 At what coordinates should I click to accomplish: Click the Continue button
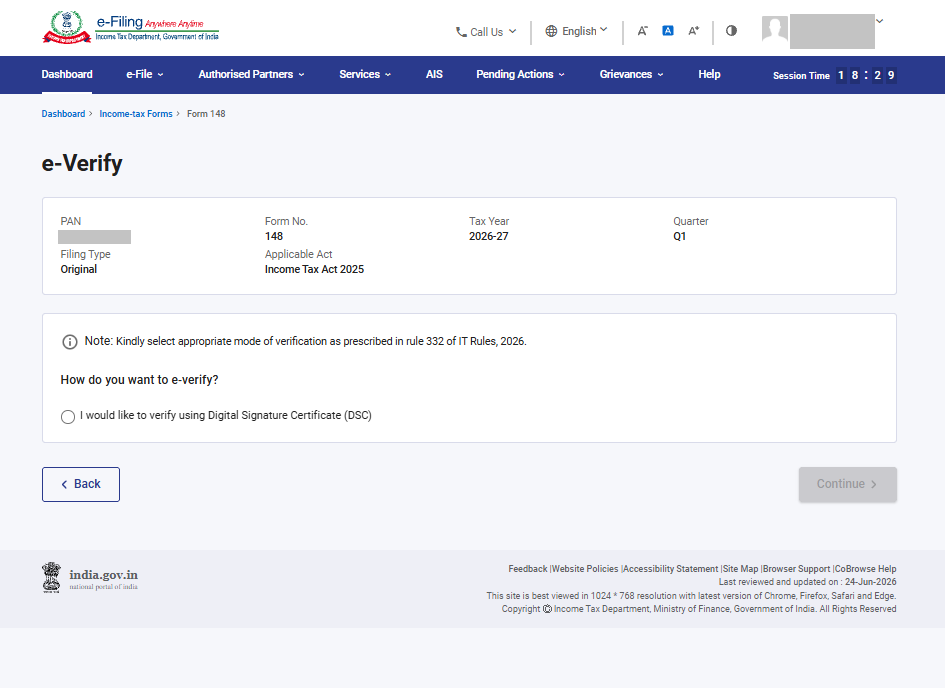pyautogui.click(x=847, y=484)
